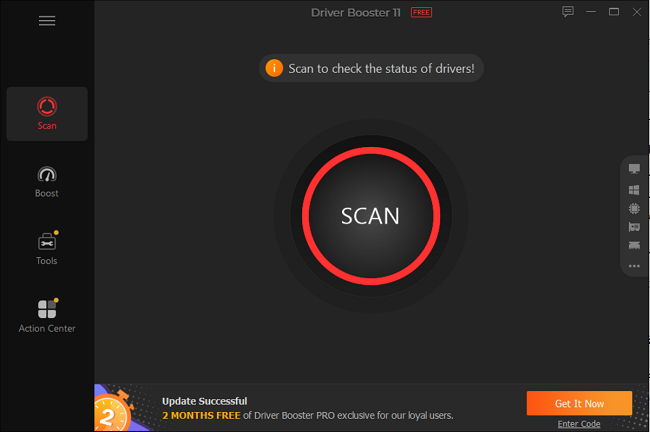Open the Boost section

(47, 182)
